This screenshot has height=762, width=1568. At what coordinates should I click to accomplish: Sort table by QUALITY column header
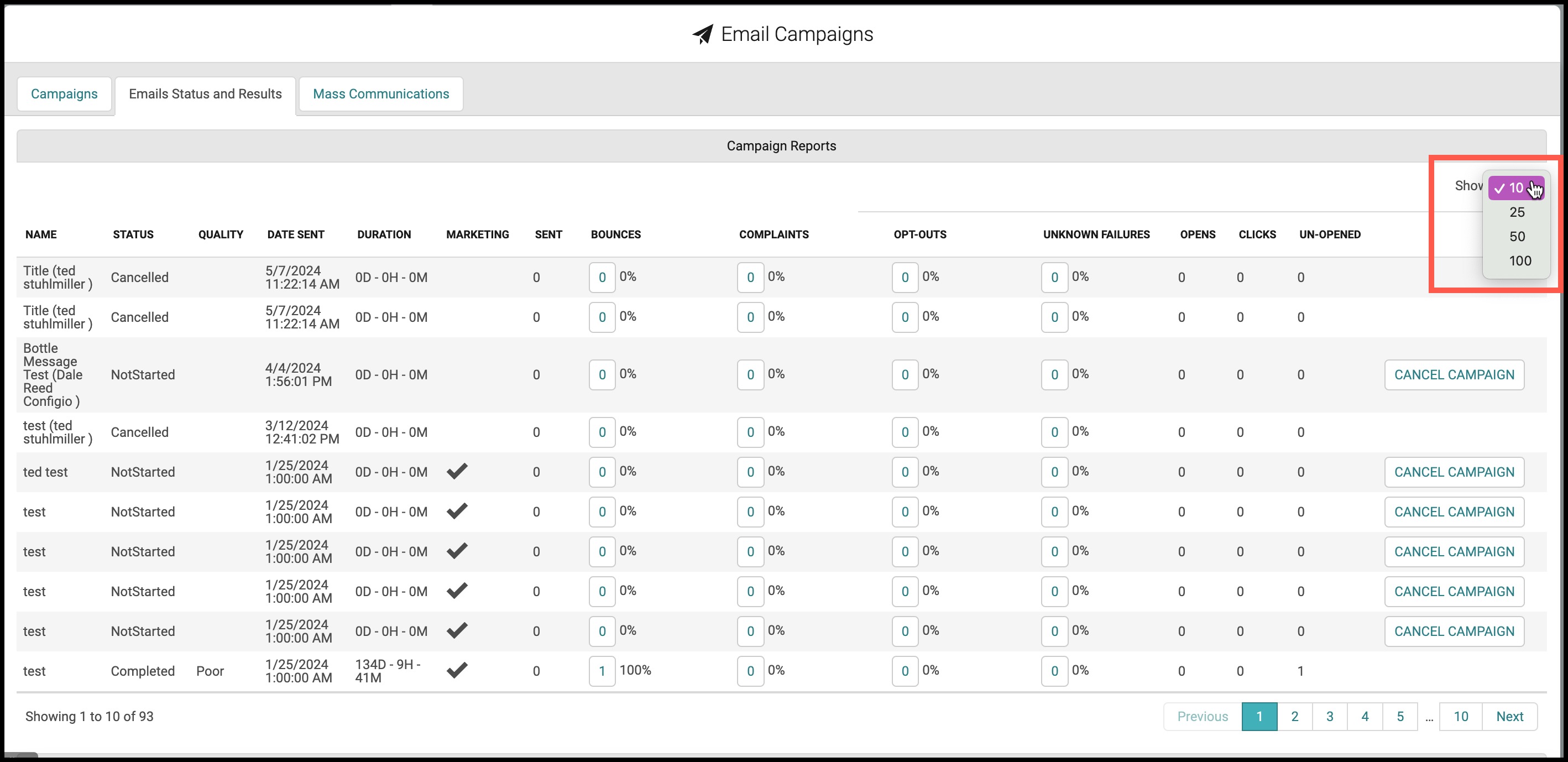pyautogui.click(x=221, y=234)
